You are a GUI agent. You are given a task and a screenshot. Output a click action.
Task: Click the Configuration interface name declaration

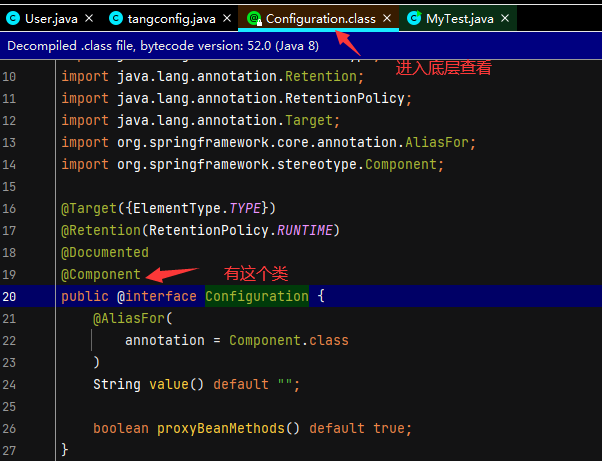(257, 296)
